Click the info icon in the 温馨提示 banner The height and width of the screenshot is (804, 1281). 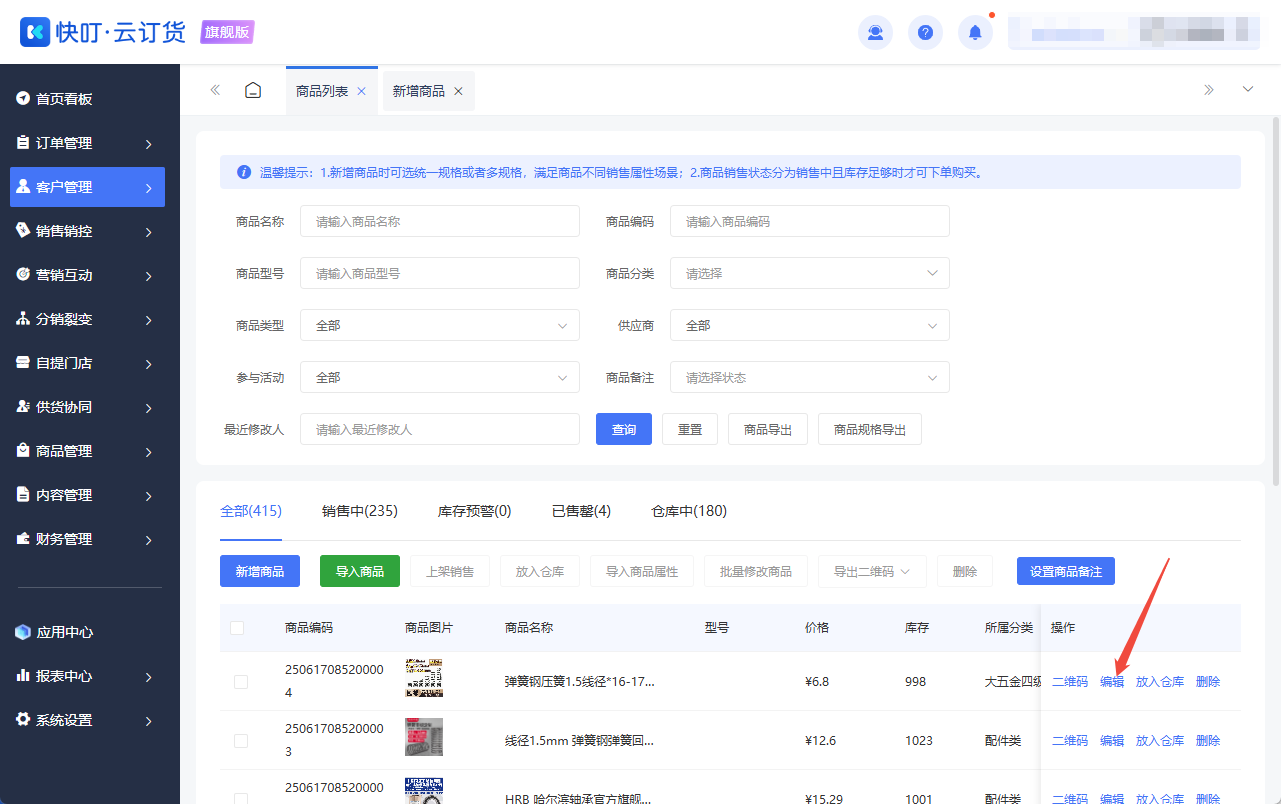click(243, 172)
